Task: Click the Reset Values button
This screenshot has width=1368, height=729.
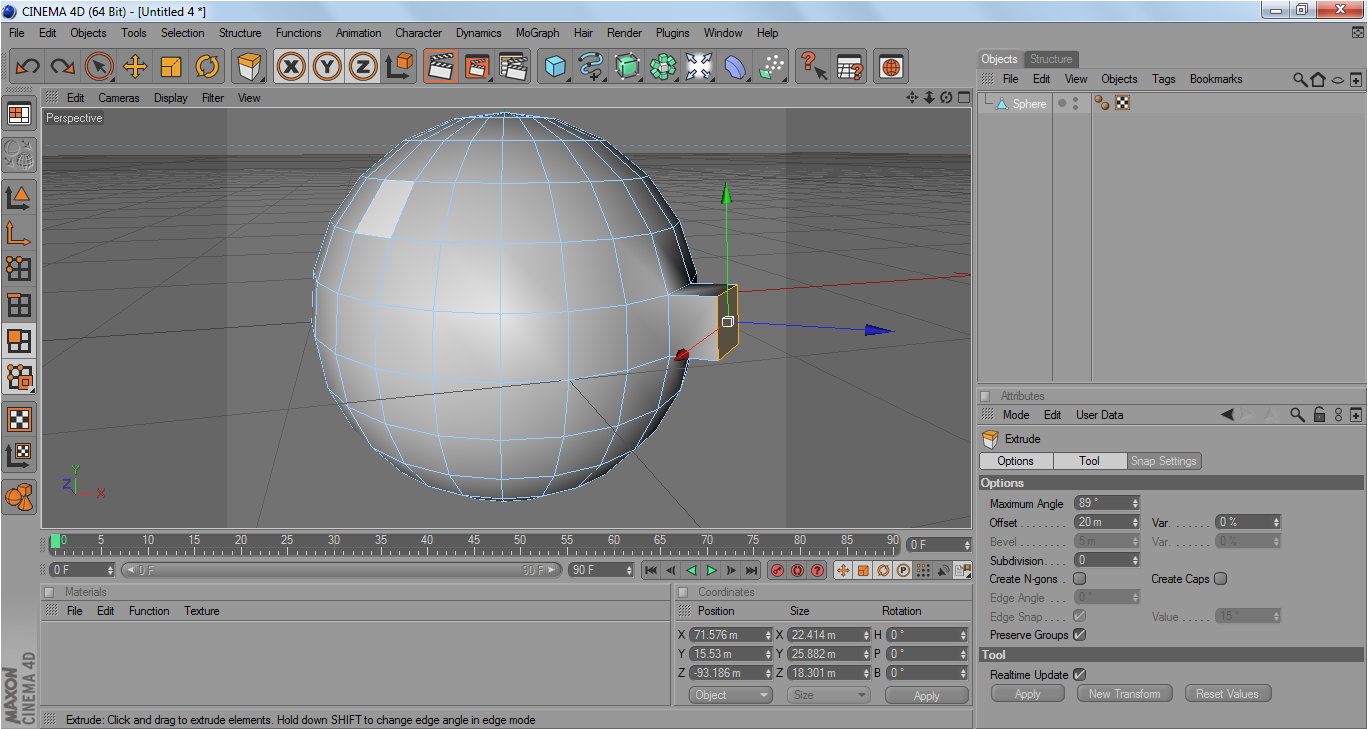Action: (x=1227, y=694)
